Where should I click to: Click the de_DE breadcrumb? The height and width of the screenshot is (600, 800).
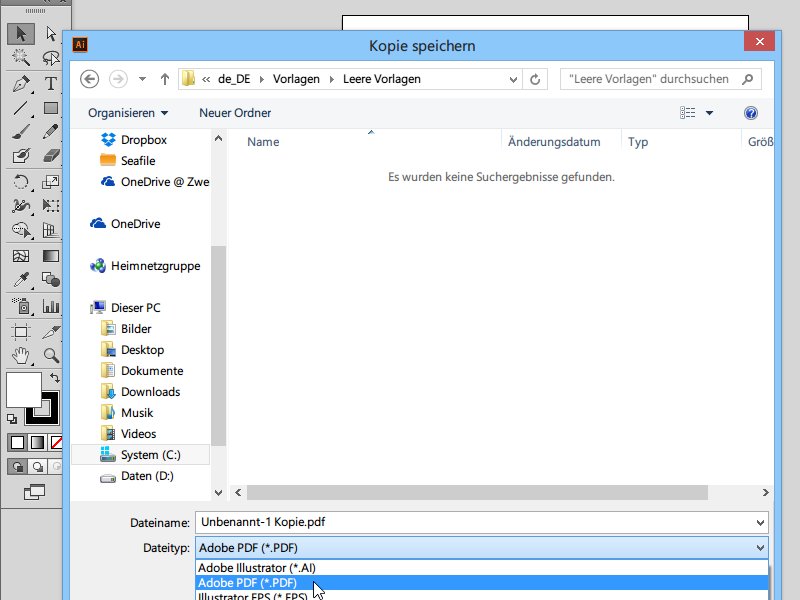click(x=234, y=79)
